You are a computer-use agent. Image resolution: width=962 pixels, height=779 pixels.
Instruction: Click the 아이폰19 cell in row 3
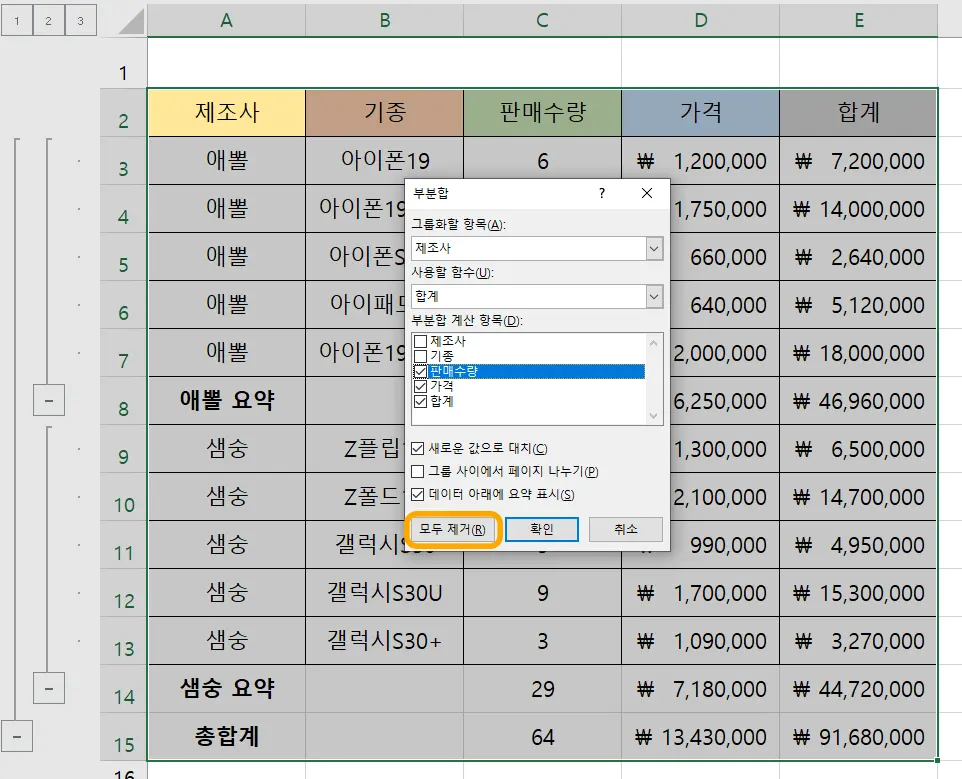(385, 161)
